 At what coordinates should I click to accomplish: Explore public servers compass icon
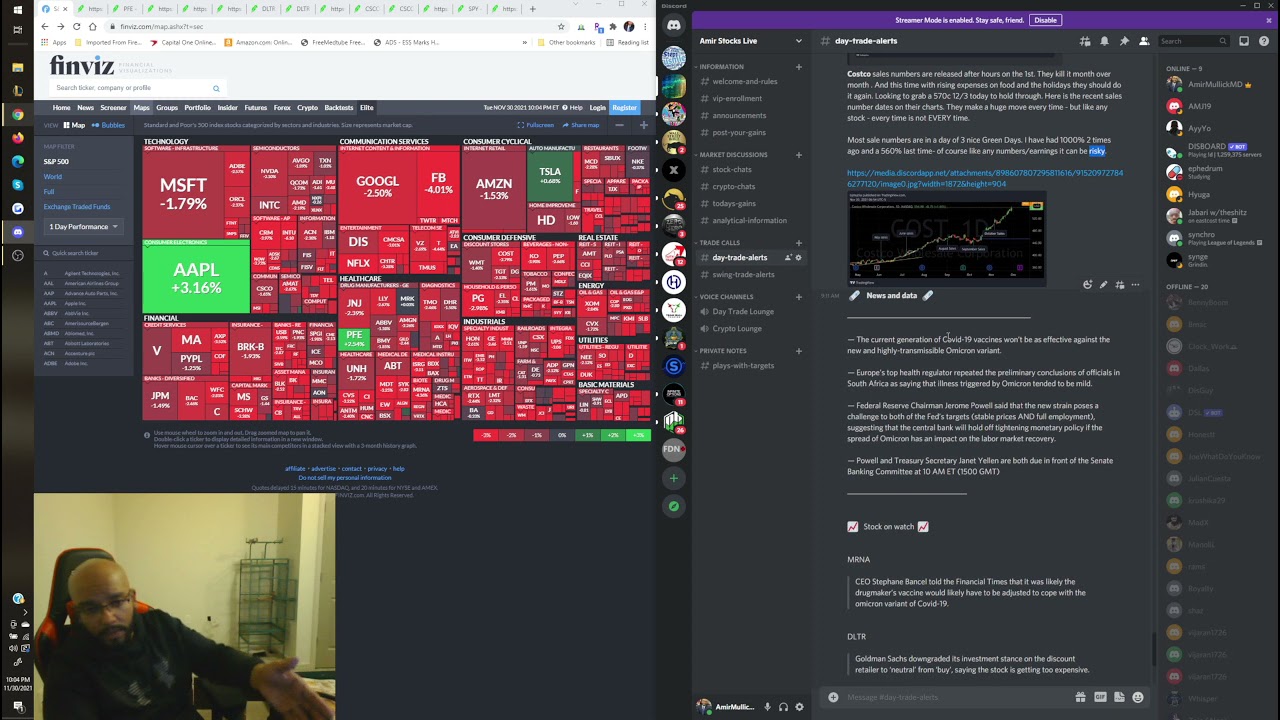674,506
